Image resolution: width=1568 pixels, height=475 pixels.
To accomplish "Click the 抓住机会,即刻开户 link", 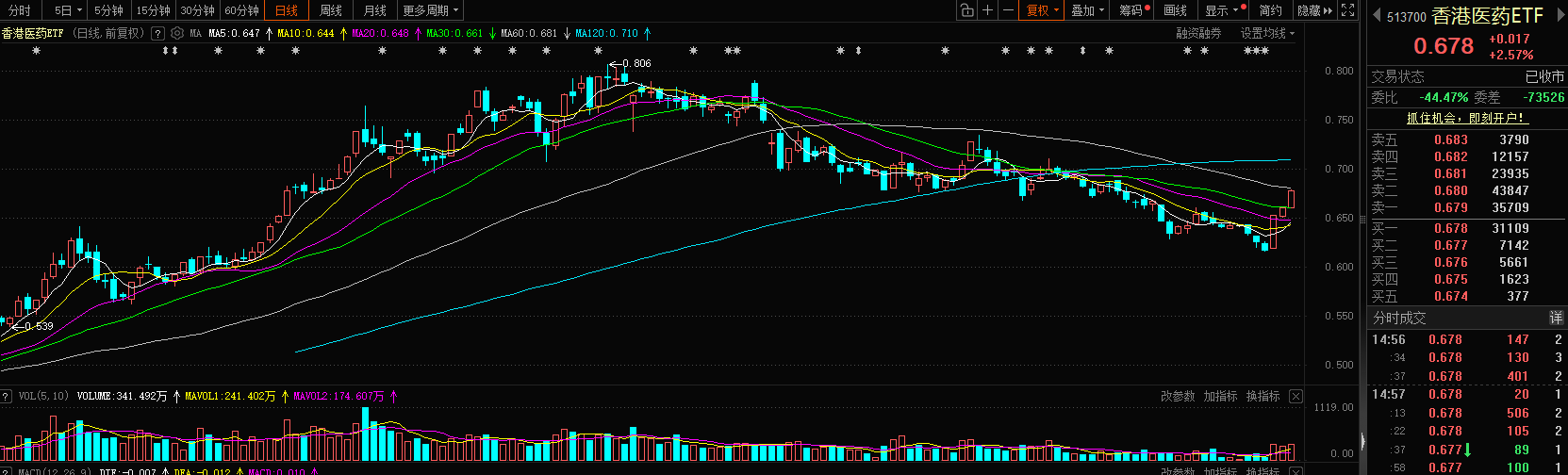I will click(x=1467, y=118).
